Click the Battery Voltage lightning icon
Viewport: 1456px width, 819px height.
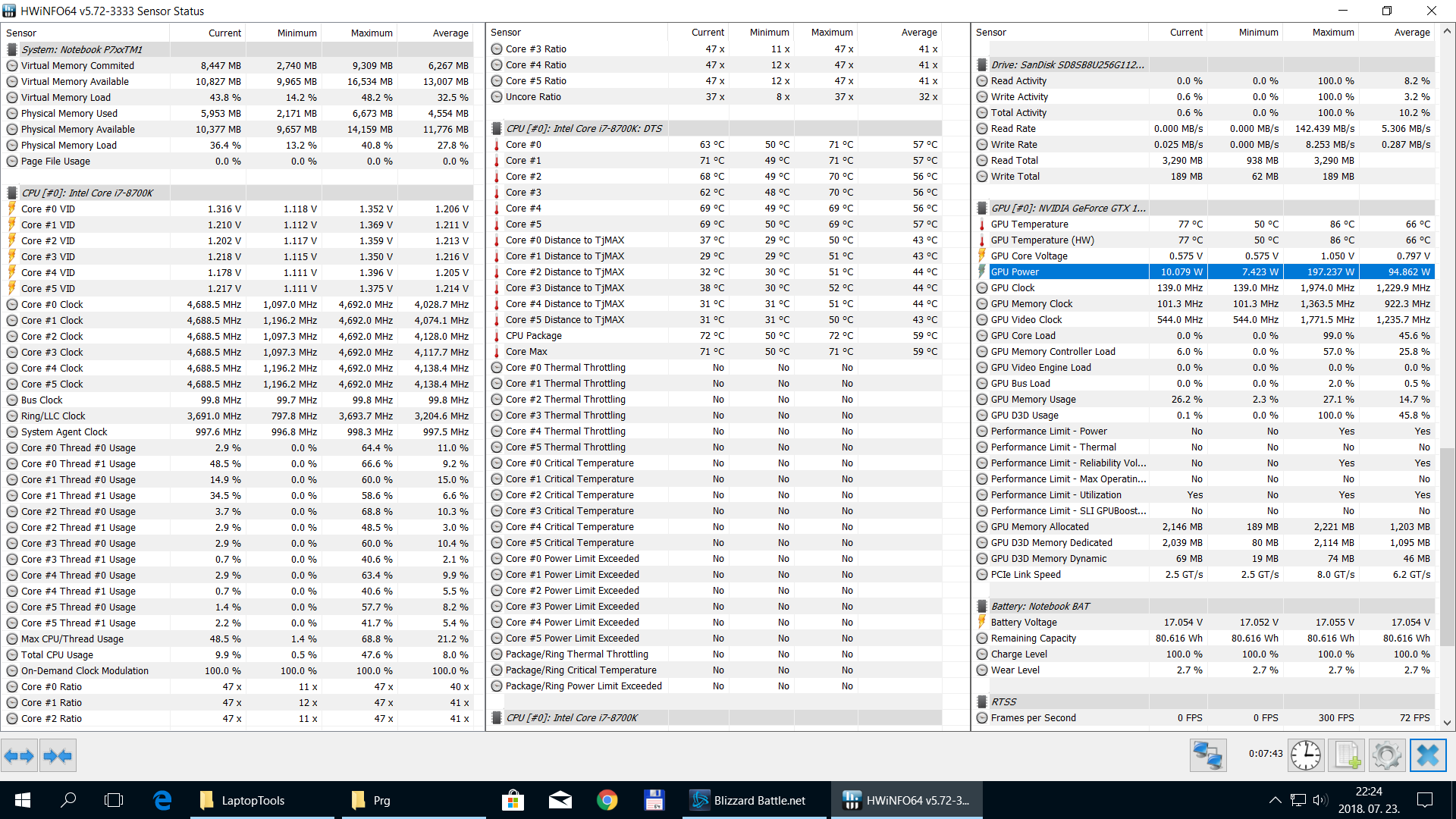click(982, 622)
